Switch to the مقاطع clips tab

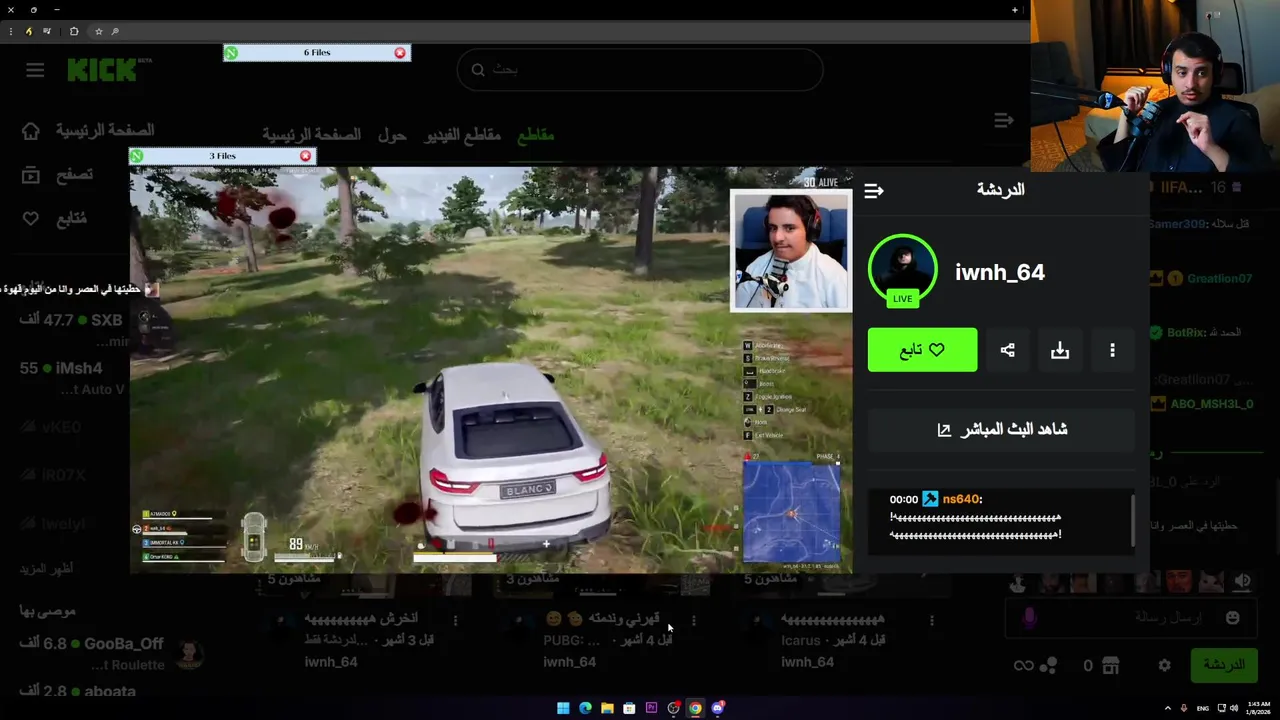pyautogui.click(x=535, y=134)
